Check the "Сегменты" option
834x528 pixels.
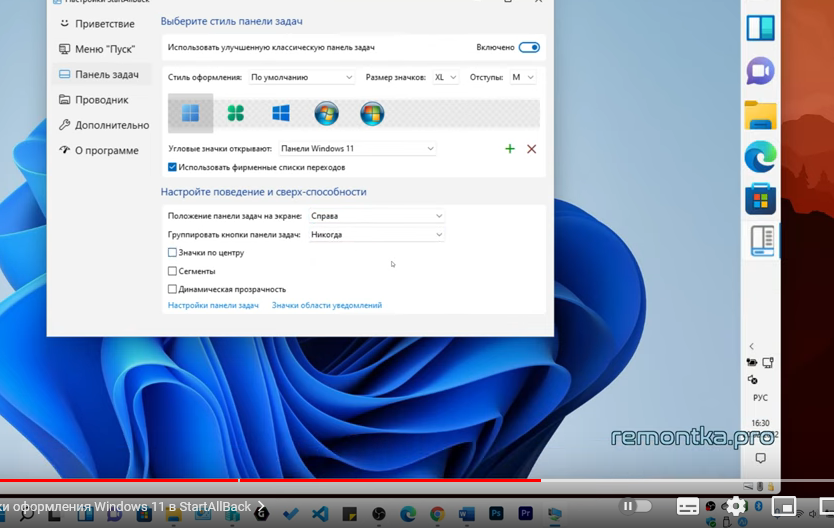pos(173,271)
